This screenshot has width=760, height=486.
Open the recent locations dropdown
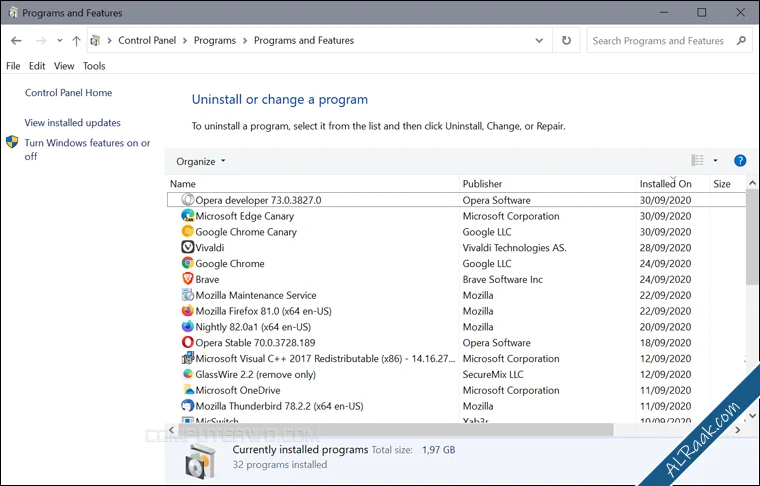point(60,41)
